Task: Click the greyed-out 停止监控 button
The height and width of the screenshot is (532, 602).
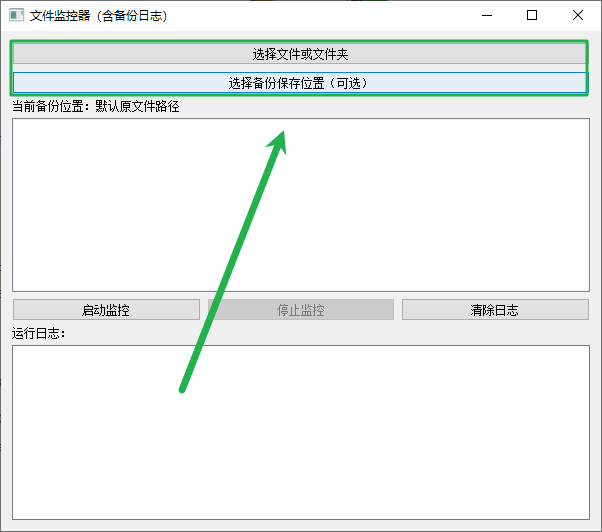Action: (300, 310)
